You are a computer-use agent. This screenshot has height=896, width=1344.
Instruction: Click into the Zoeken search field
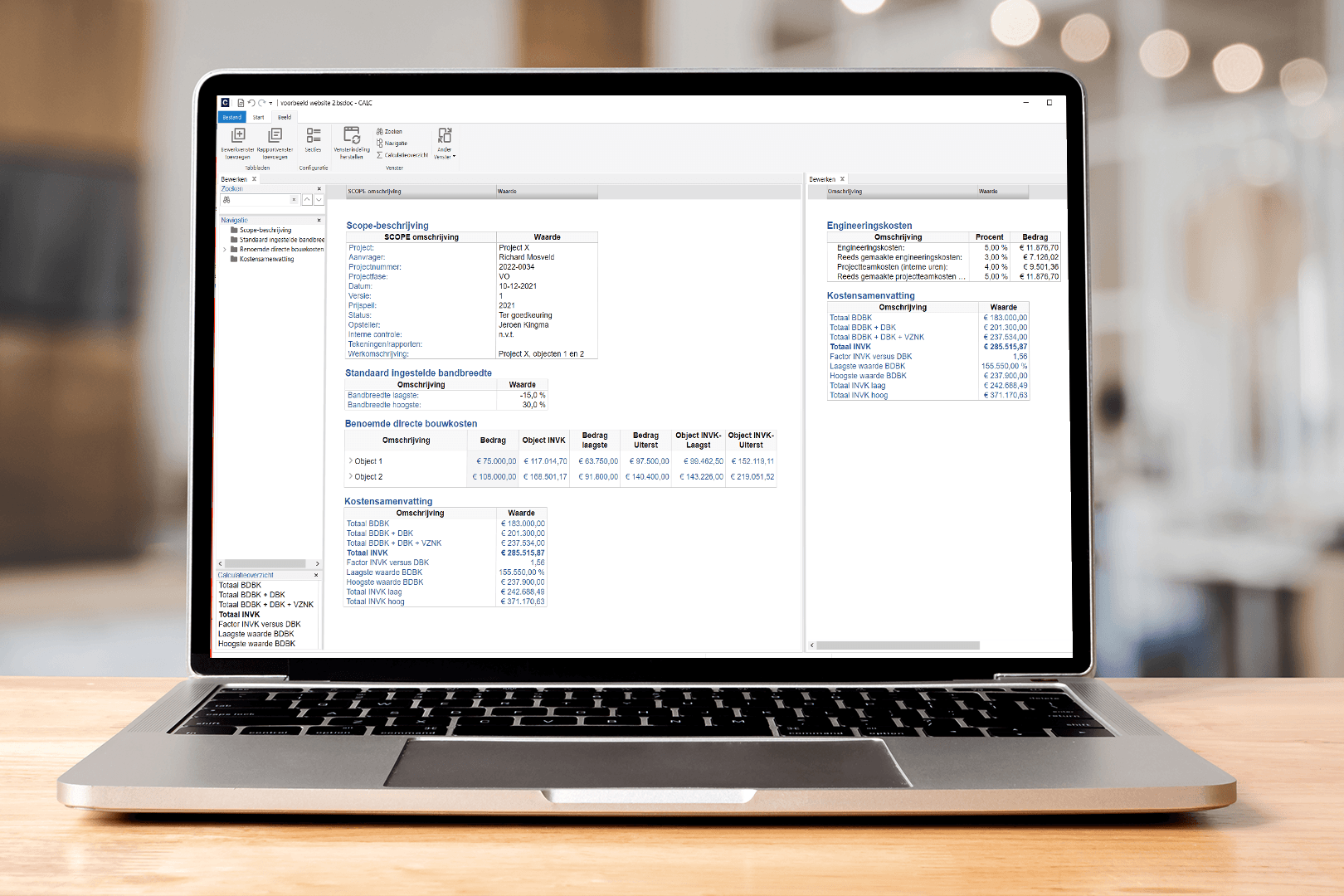261,200
